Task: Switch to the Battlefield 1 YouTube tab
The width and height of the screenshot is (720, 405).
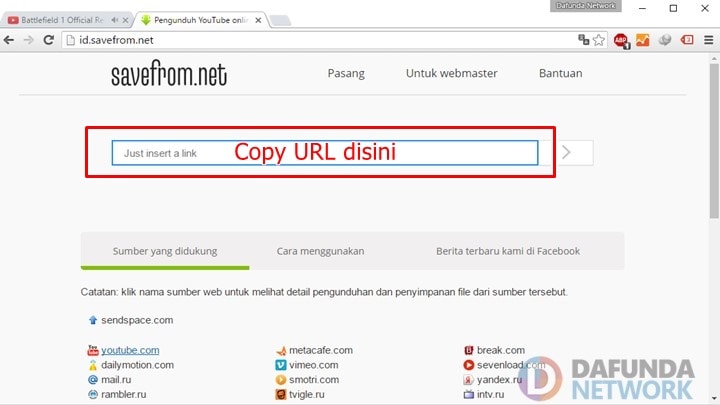Action: coord(60,20)
